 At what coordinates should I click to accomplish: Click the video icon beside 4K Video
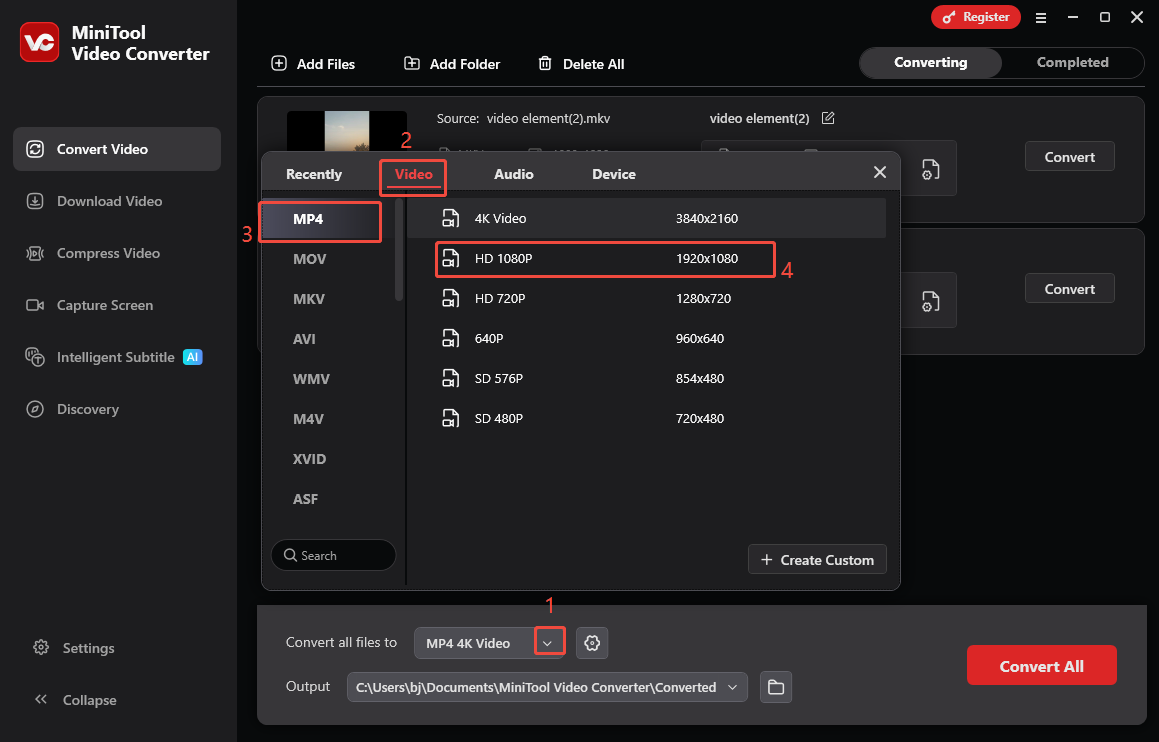(x=450, y=218)
